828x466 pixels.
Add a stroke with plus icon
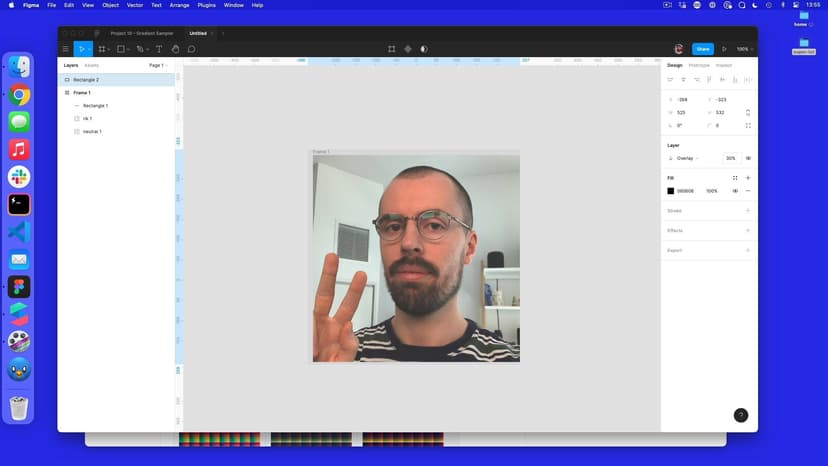pyautogui.click(x=748, y=211)
